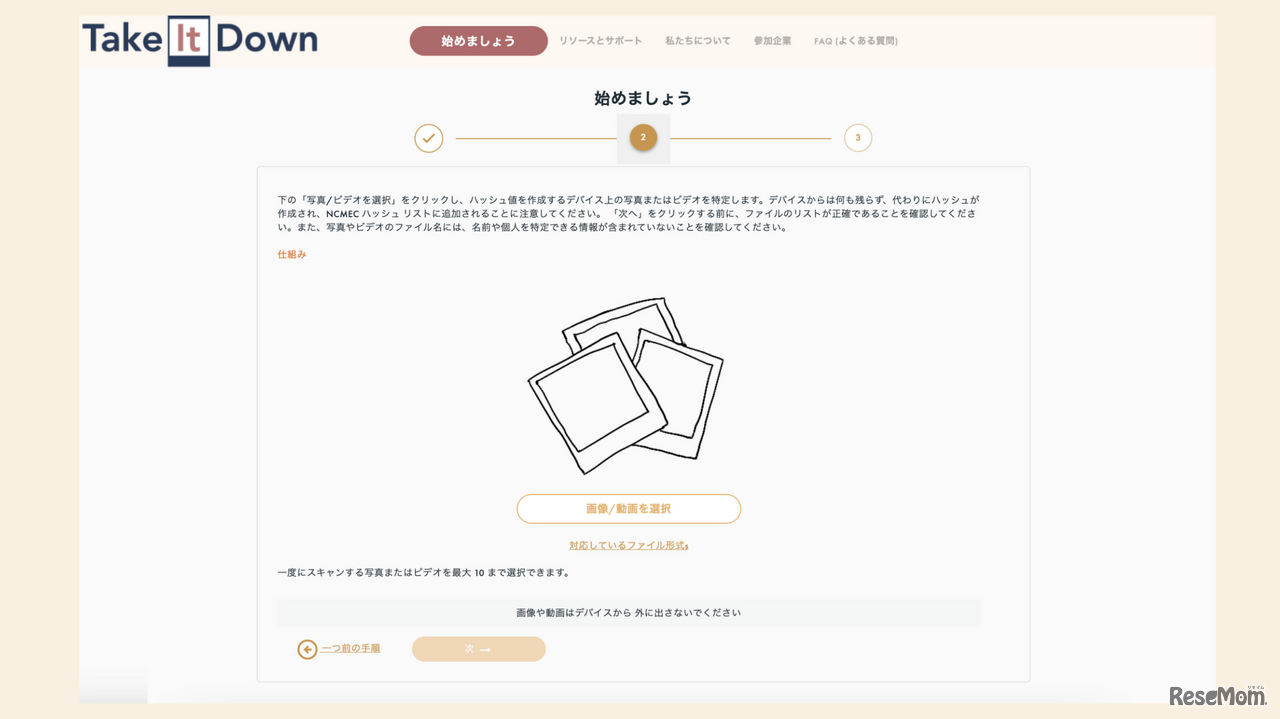Click the progress line between step 2 and 3
Viewport: 1280px width, 719px height.
coord(750,138)
